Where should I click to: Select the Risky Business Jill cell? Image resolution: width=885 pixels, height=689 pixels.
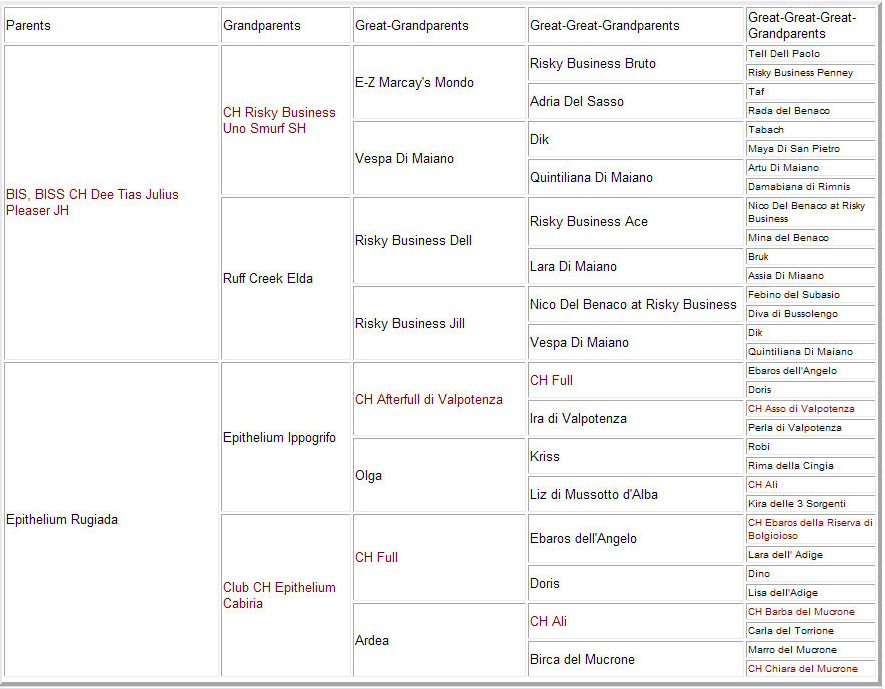click(409, 323)
